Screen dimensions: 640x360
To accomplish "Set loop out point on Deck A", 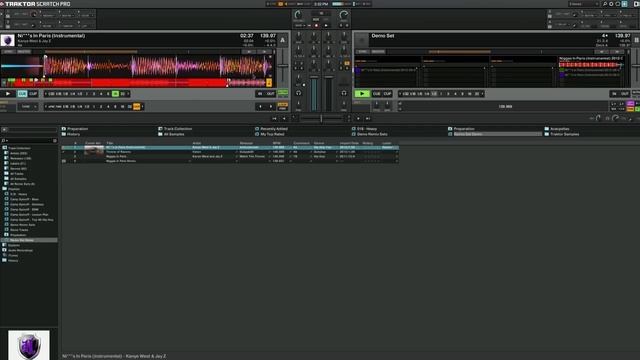I will (271, 94).
